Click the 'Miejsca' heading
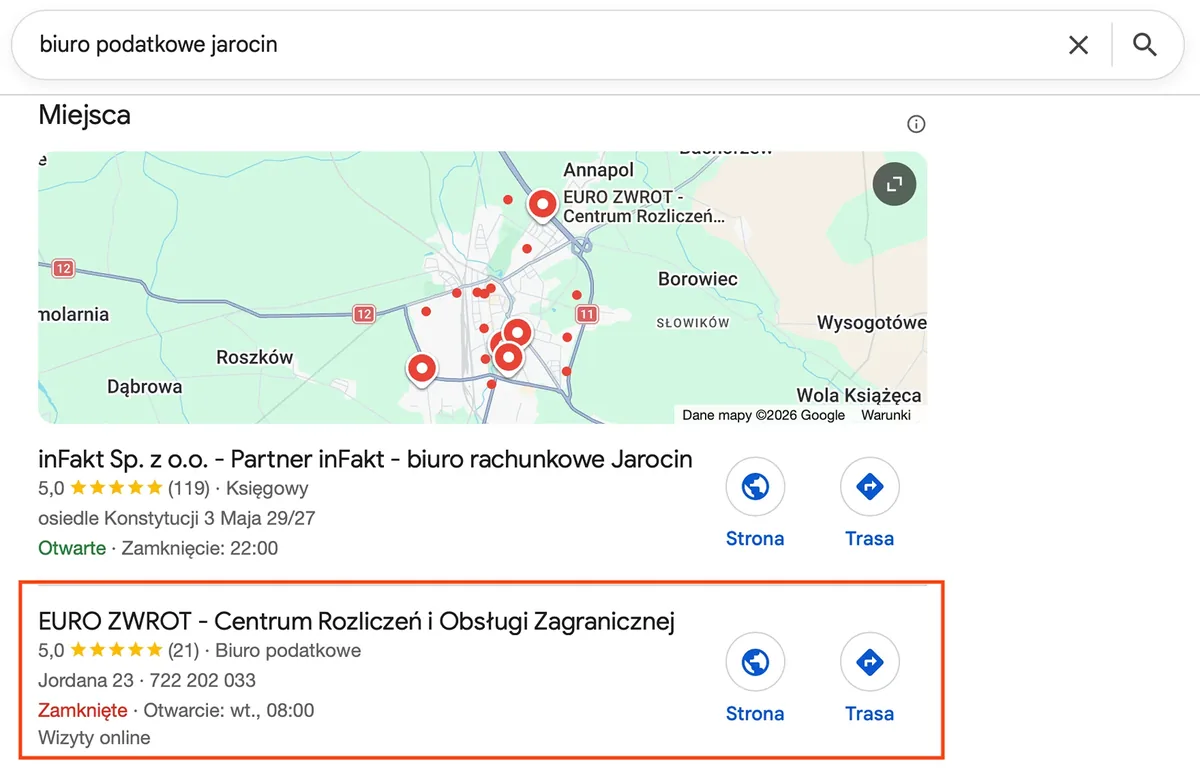1200x770 pixels. pyautogui.click(x=84, y=115)
